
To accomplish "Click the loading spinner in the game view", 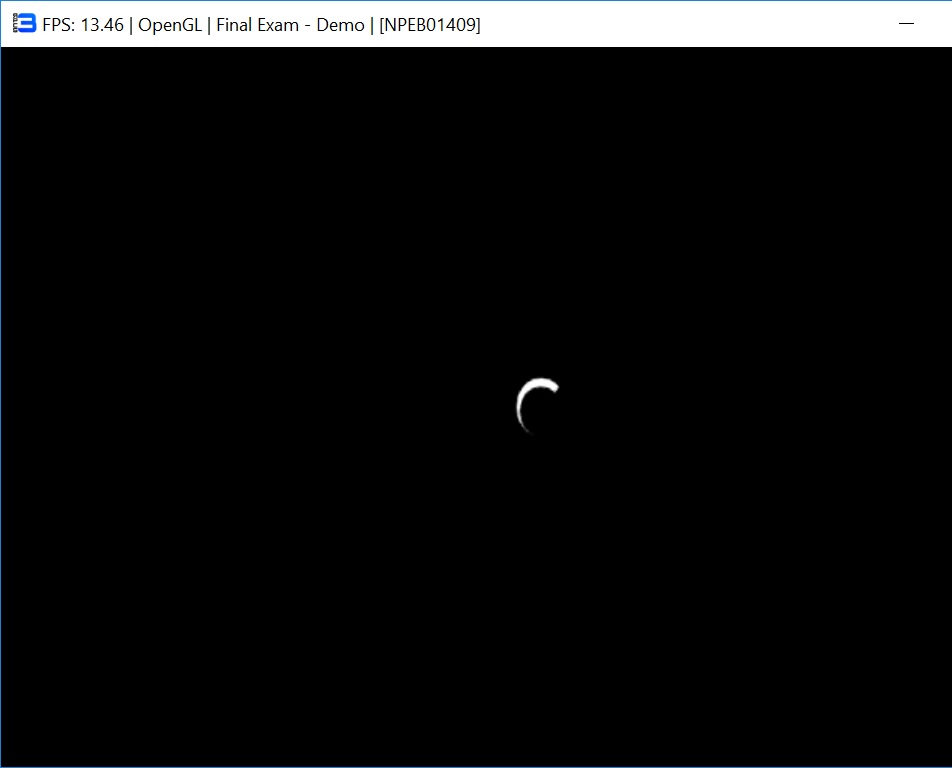I will 537,406.
